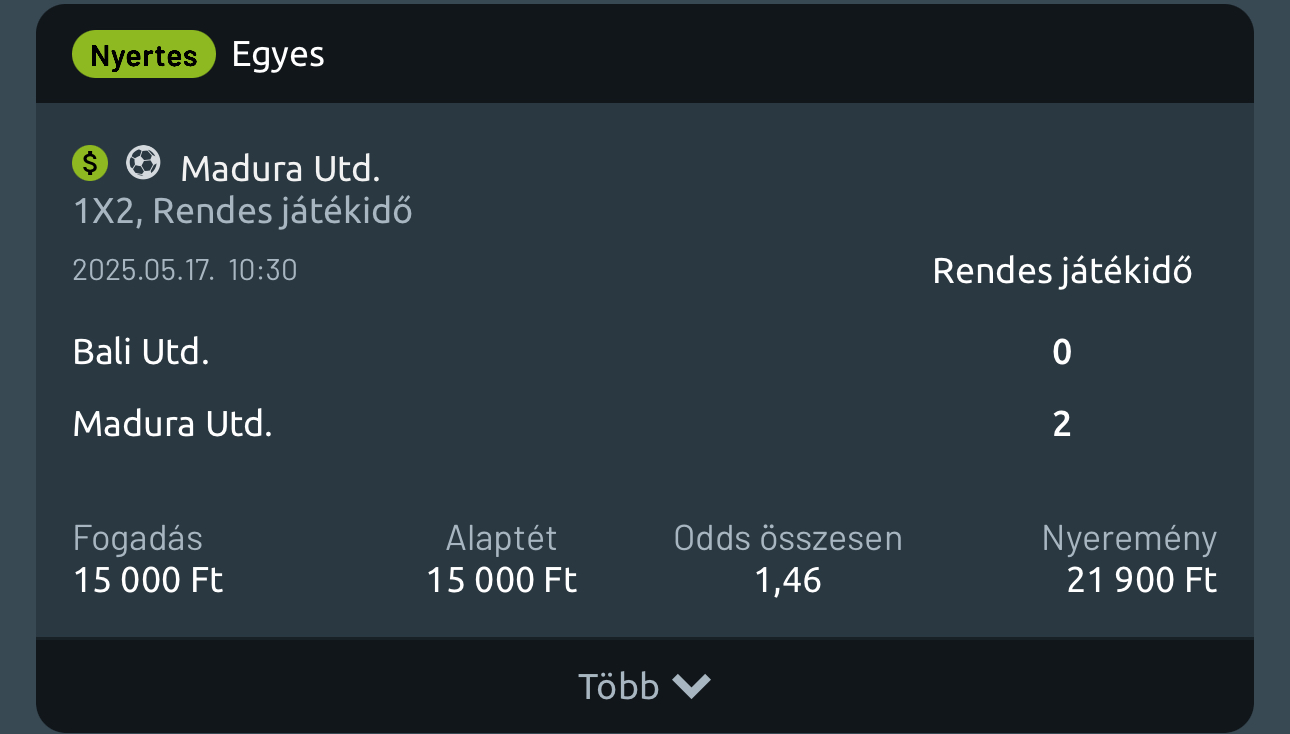Click Bali Utd. score of 0
1290x734 pixels.
click(x=1062, y=352)
